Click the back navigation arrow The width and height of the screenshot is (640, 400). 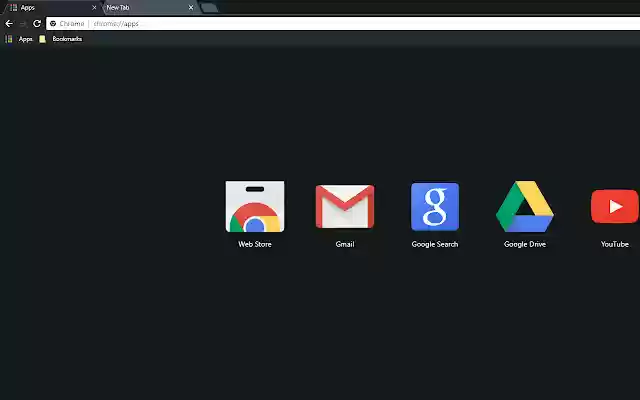pyautogui.click(x=9, y=24)
